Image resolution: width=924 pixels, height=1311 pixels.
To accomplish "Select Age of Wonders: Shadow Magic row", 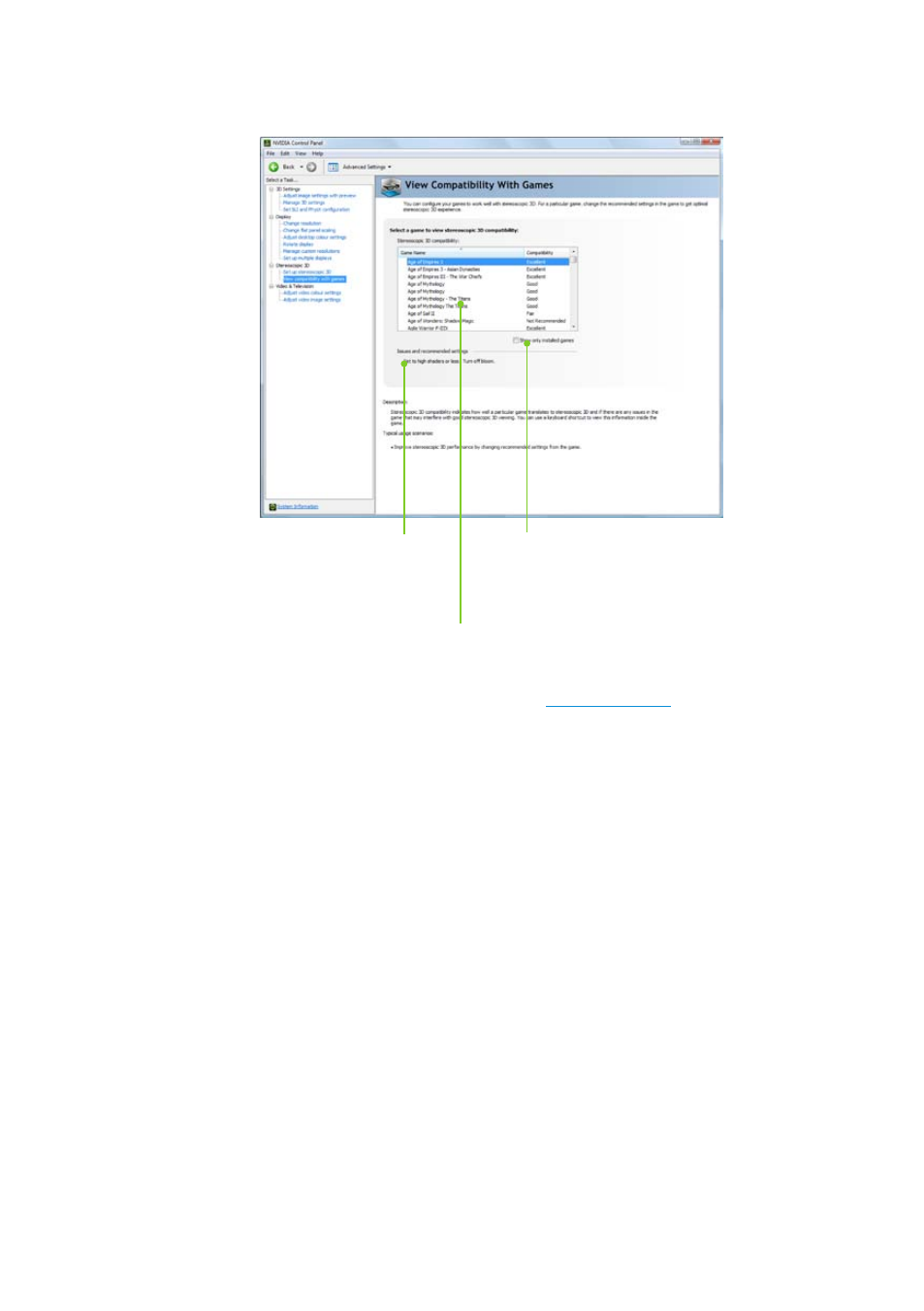I will pyautogui.click(x=488, y=321).
